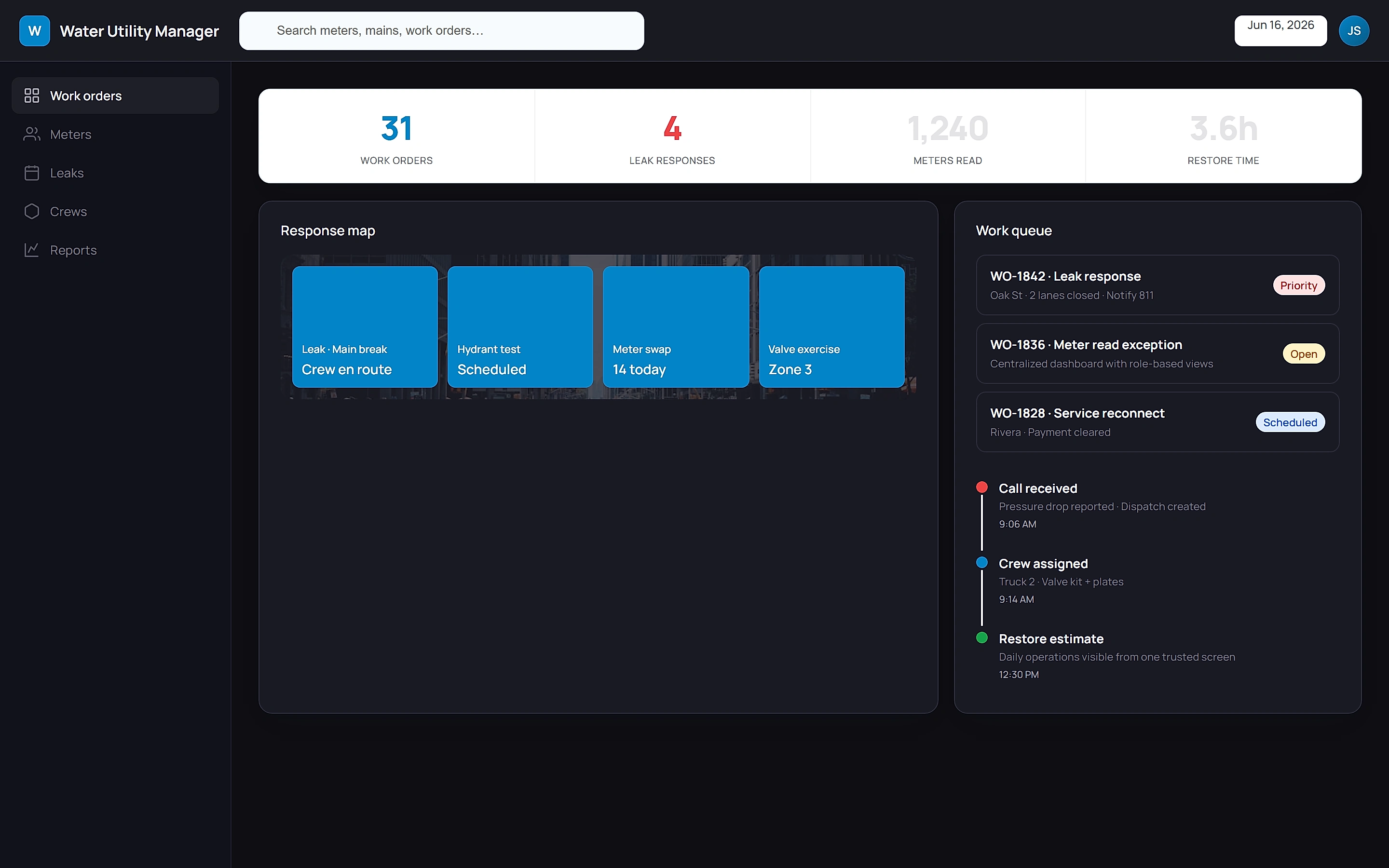
Task: Switch to Crews section
Action: 115,211
